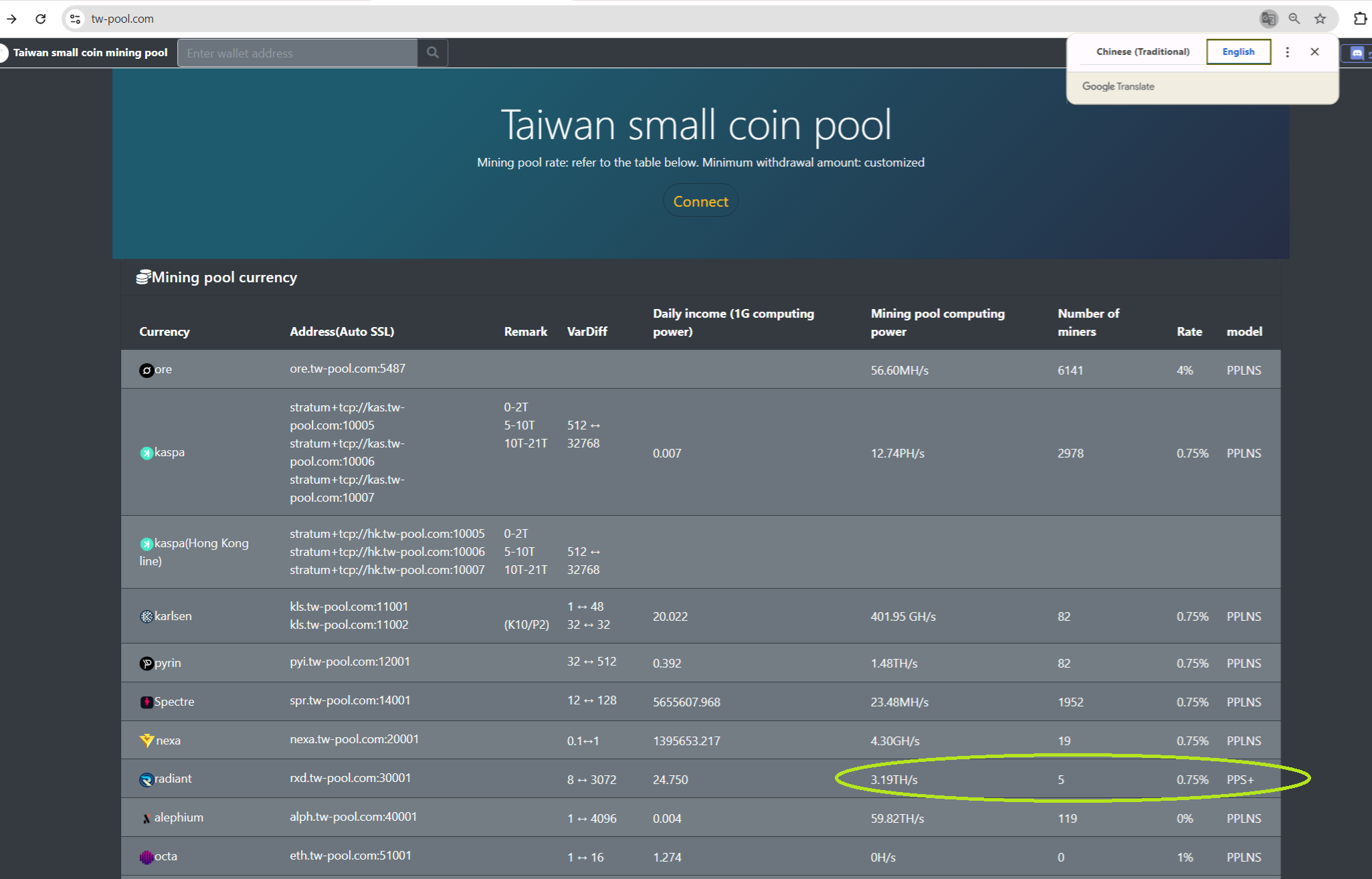
Task: Click the octa coin icon
Action: (x=146, y=857)
